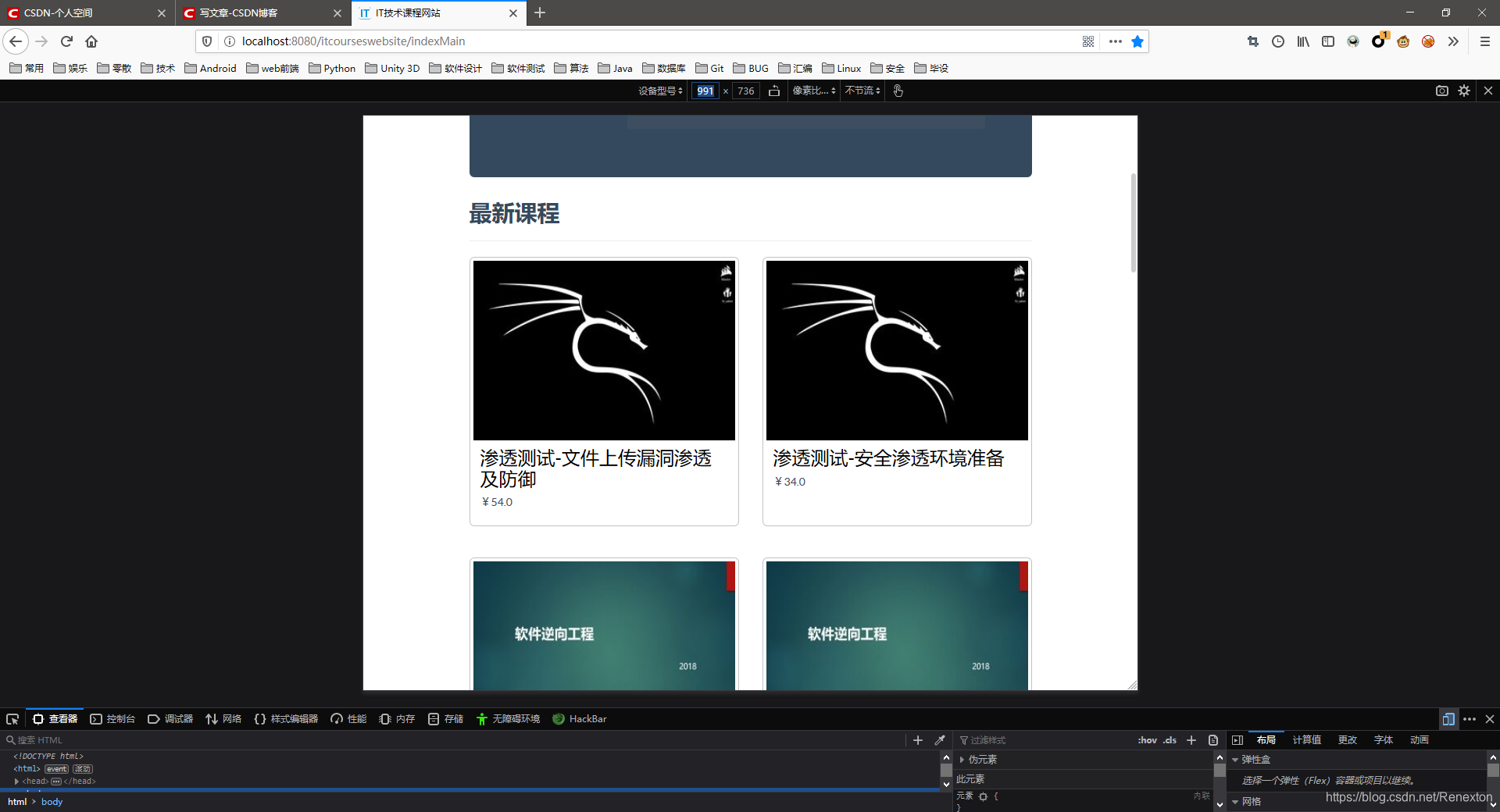The height and width of the screenshot is (812, 1500).
Task: Open the security penetration environment course title
Action: click(x=888, y=458)
